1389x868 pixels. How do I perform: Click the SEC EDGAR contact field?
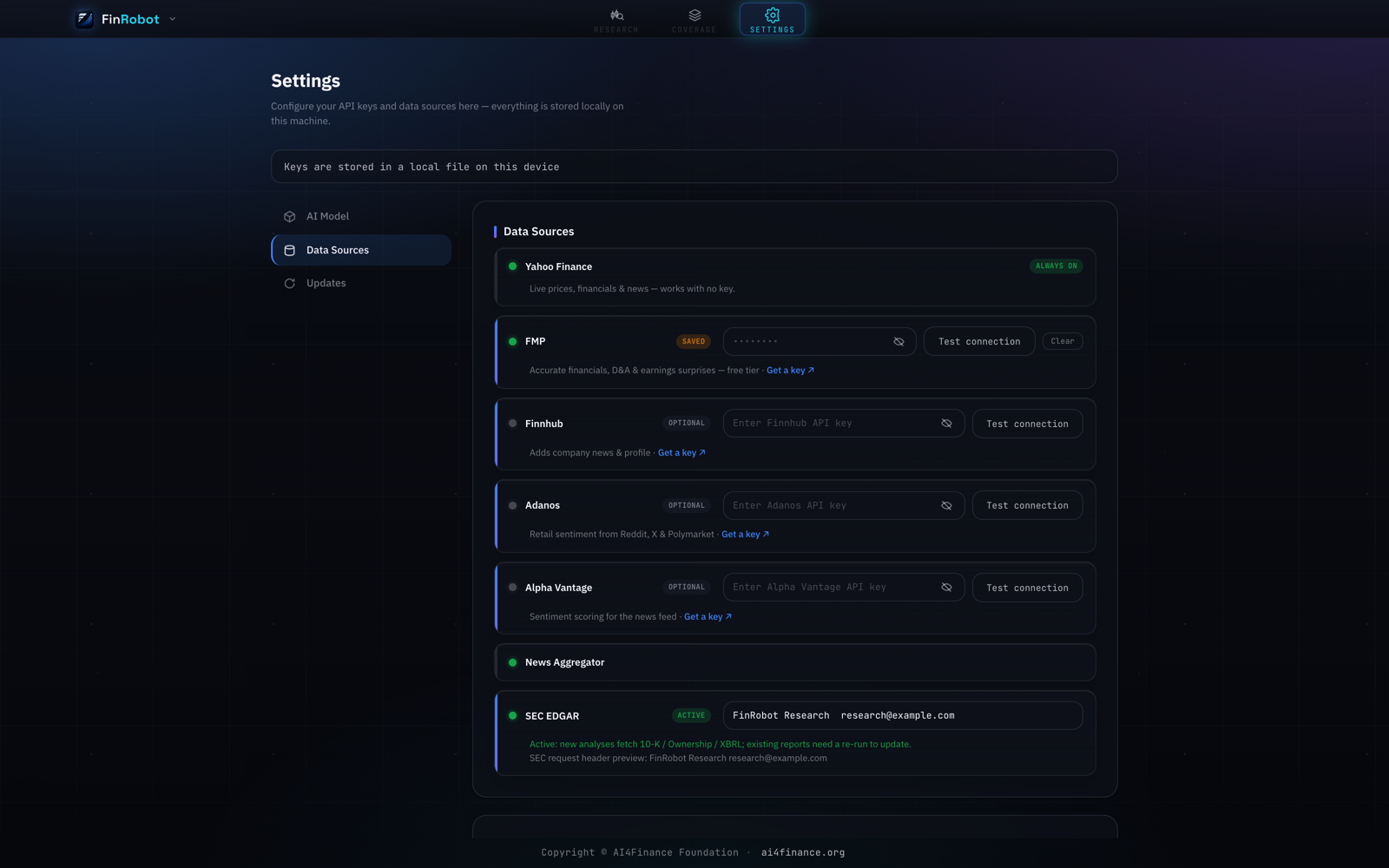click(x=903, y=715)
